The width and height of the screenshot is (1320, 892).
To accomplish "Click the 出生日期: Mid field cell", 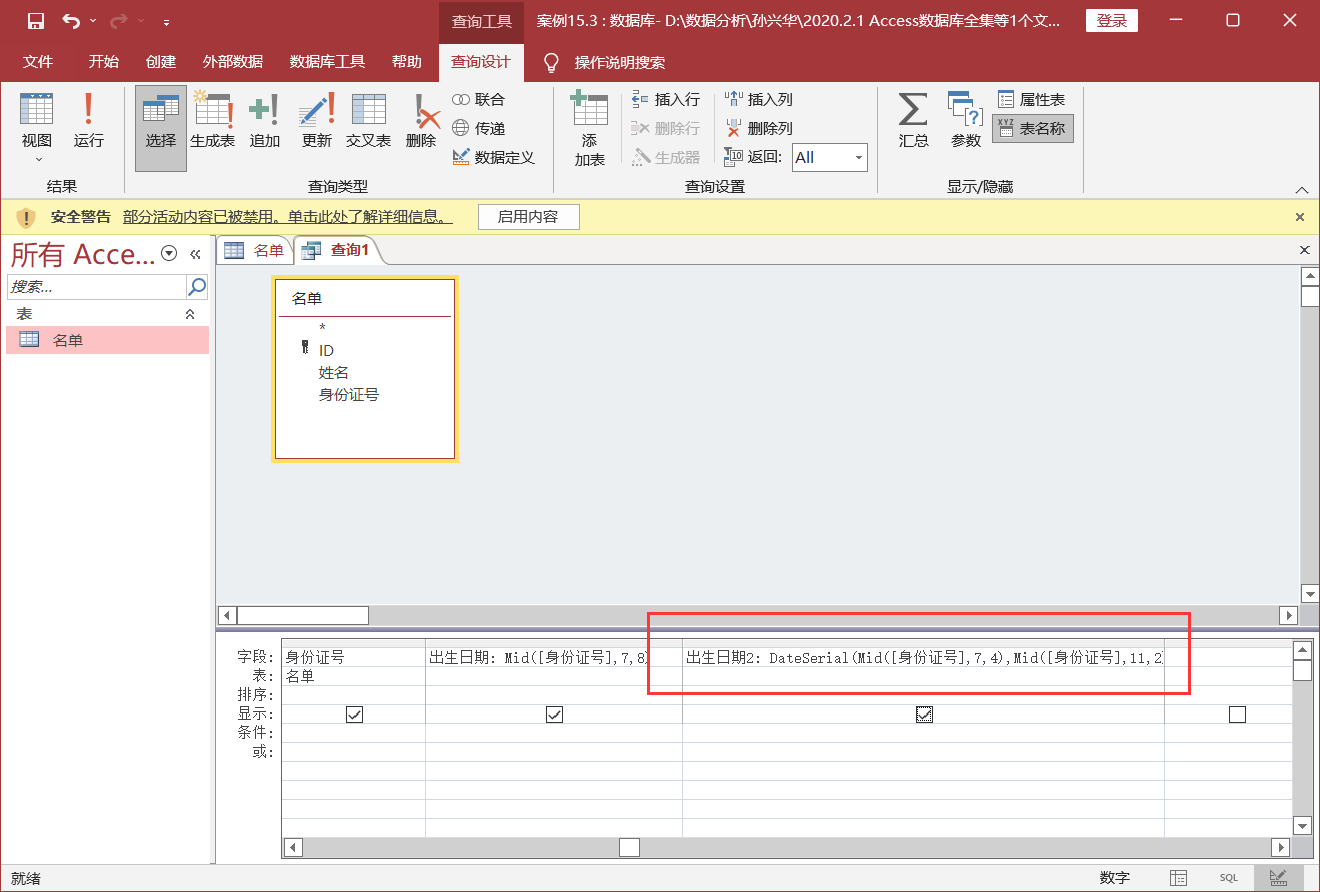I will (554, 657).
